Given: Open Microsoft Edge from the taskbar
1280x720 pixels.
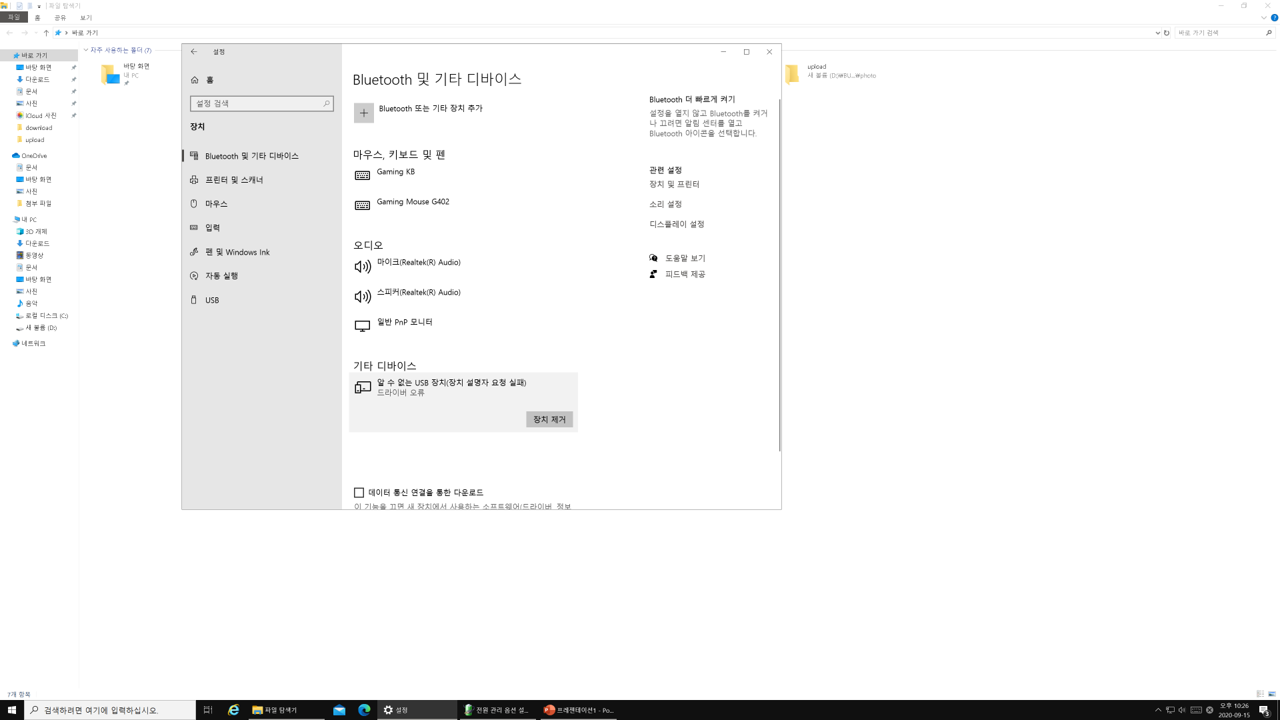Looking at the screenshot, I should tap(364, 710).
